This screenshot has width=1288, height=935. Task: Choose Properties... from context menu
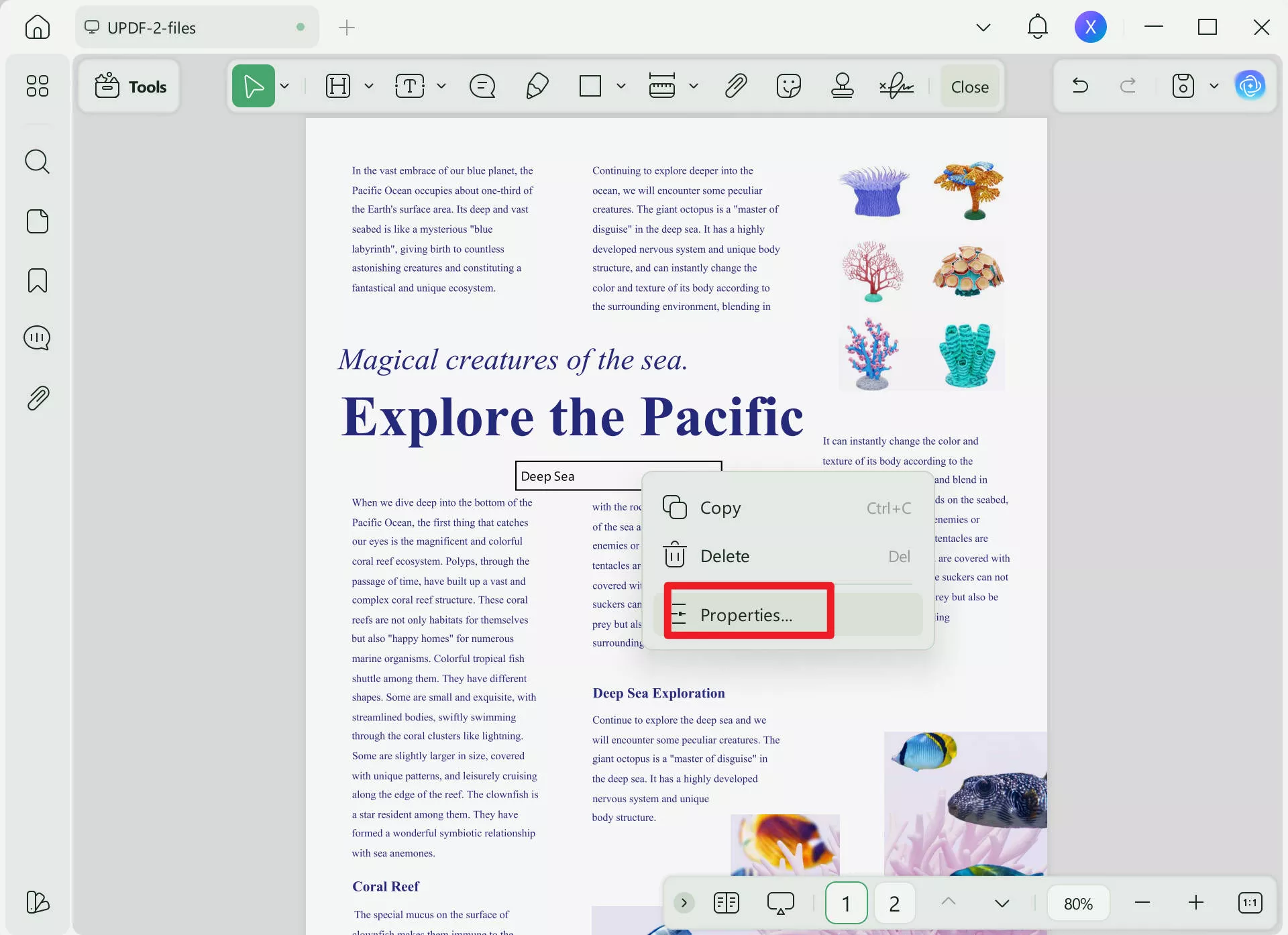[x=747, y=614]
